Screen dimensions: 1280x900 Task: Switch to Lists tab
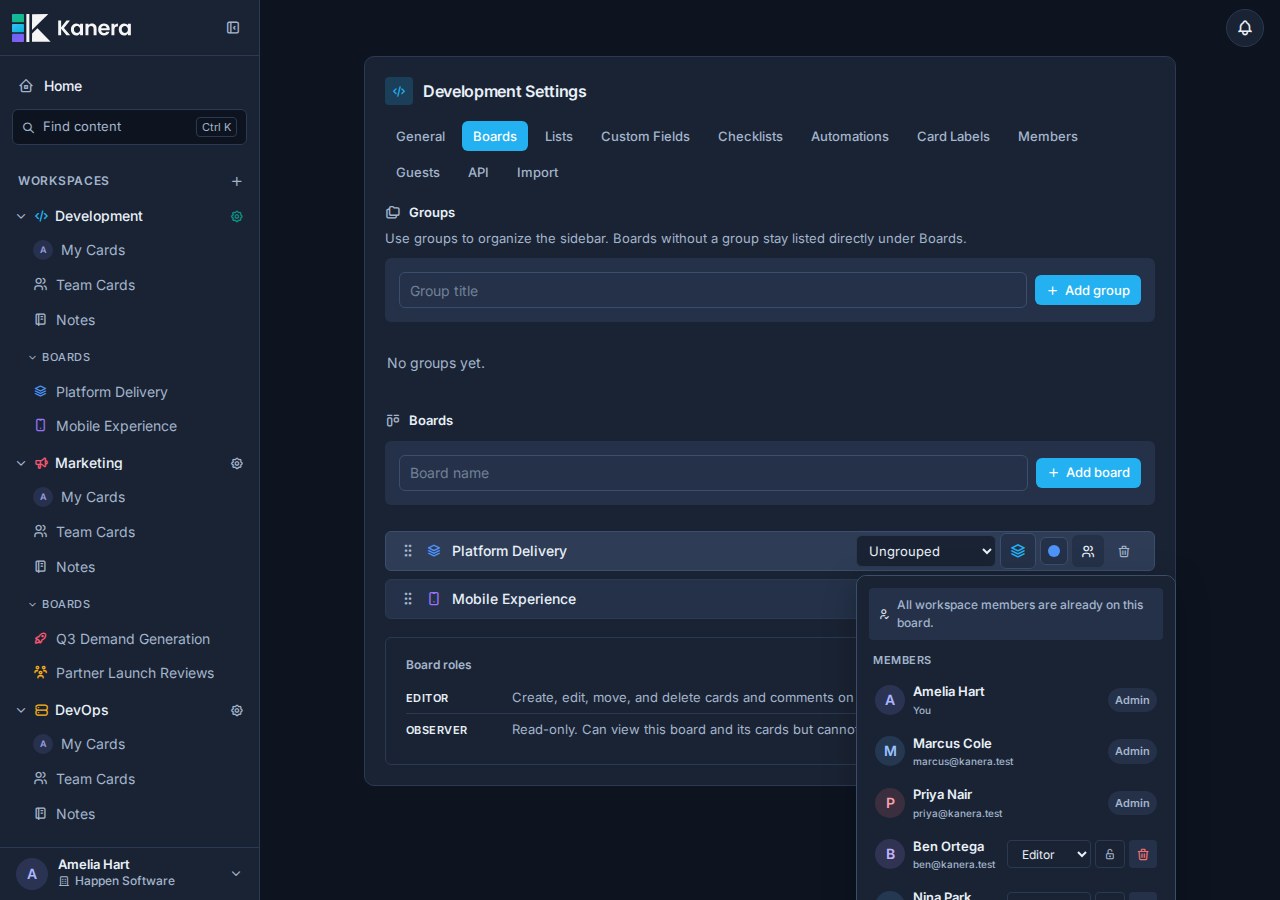coord(559,136)
